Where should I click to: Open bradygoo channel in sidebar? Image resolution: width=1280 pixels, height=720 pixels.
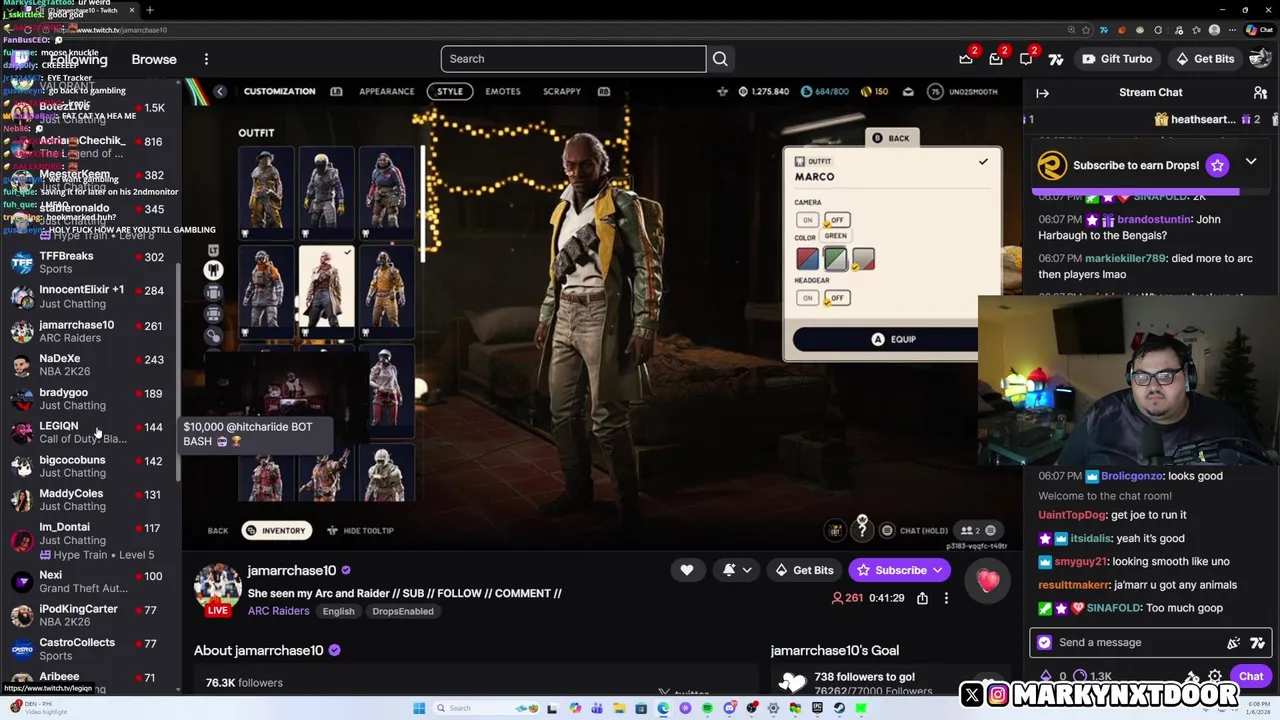pyautogui.click(x=90, y=399)
